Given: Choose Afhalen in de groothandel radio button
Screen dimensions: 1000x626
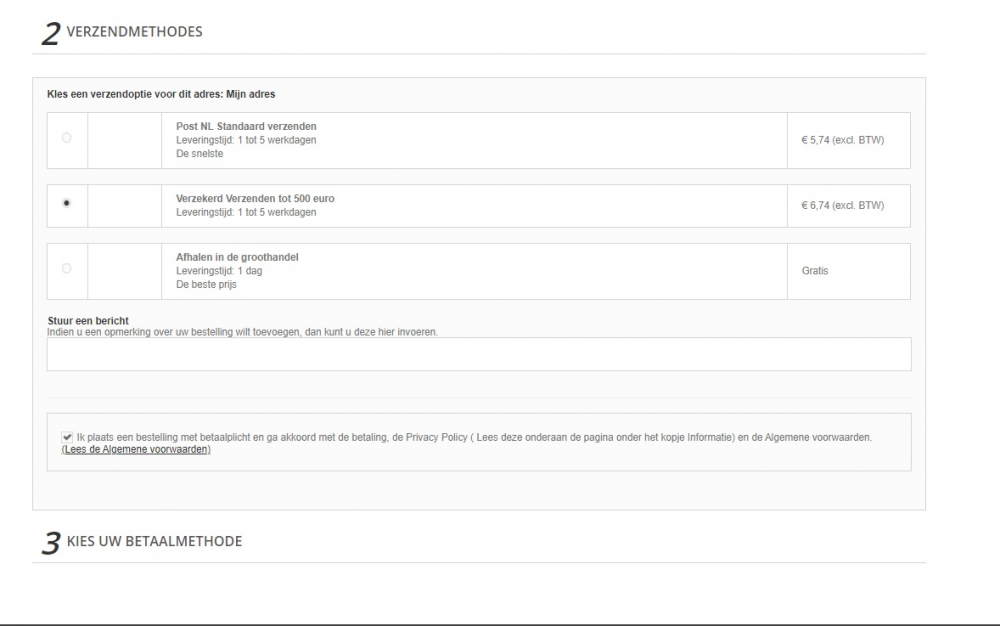Looking at the screenshot, I should coord(66,268).
